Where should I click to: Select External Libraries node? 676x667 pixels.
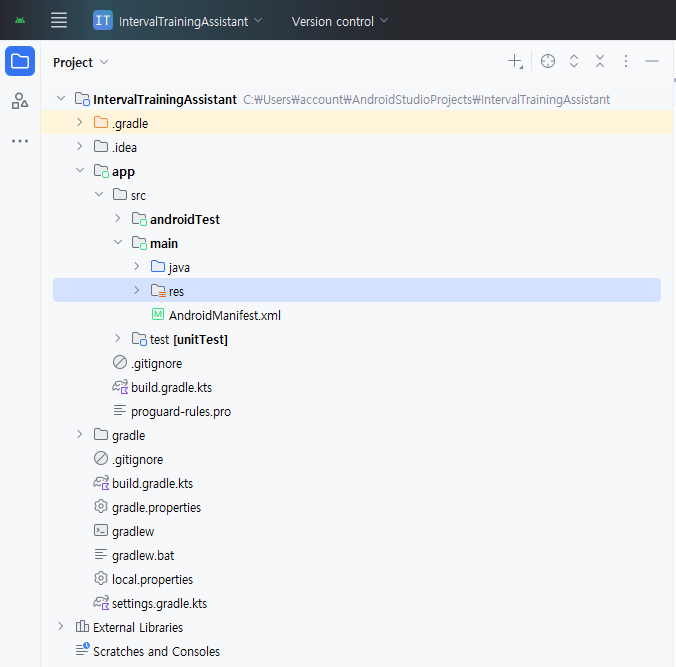[x=138, y=628]
